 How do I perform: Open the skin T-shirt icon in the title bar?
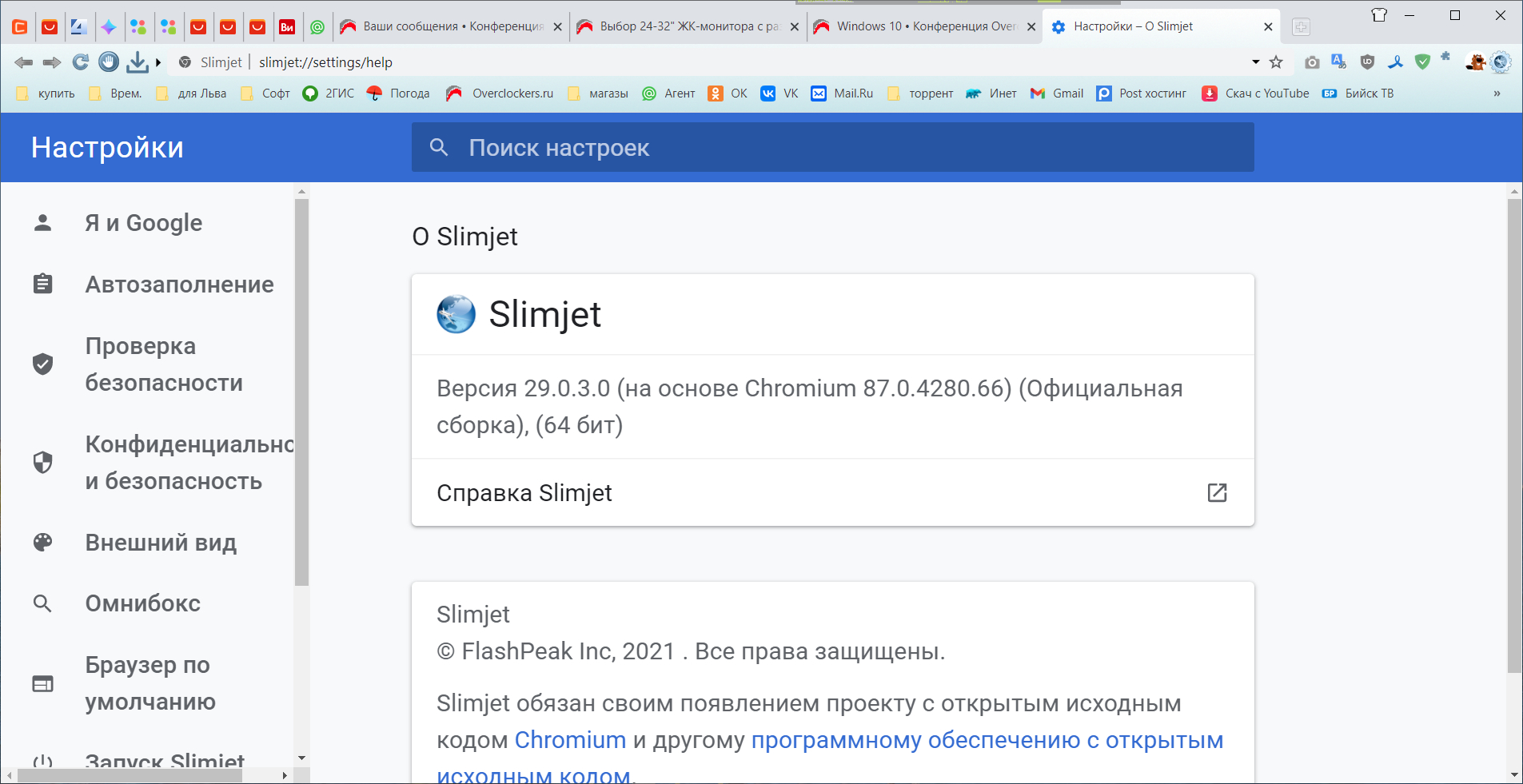(x=1379, y=15)
